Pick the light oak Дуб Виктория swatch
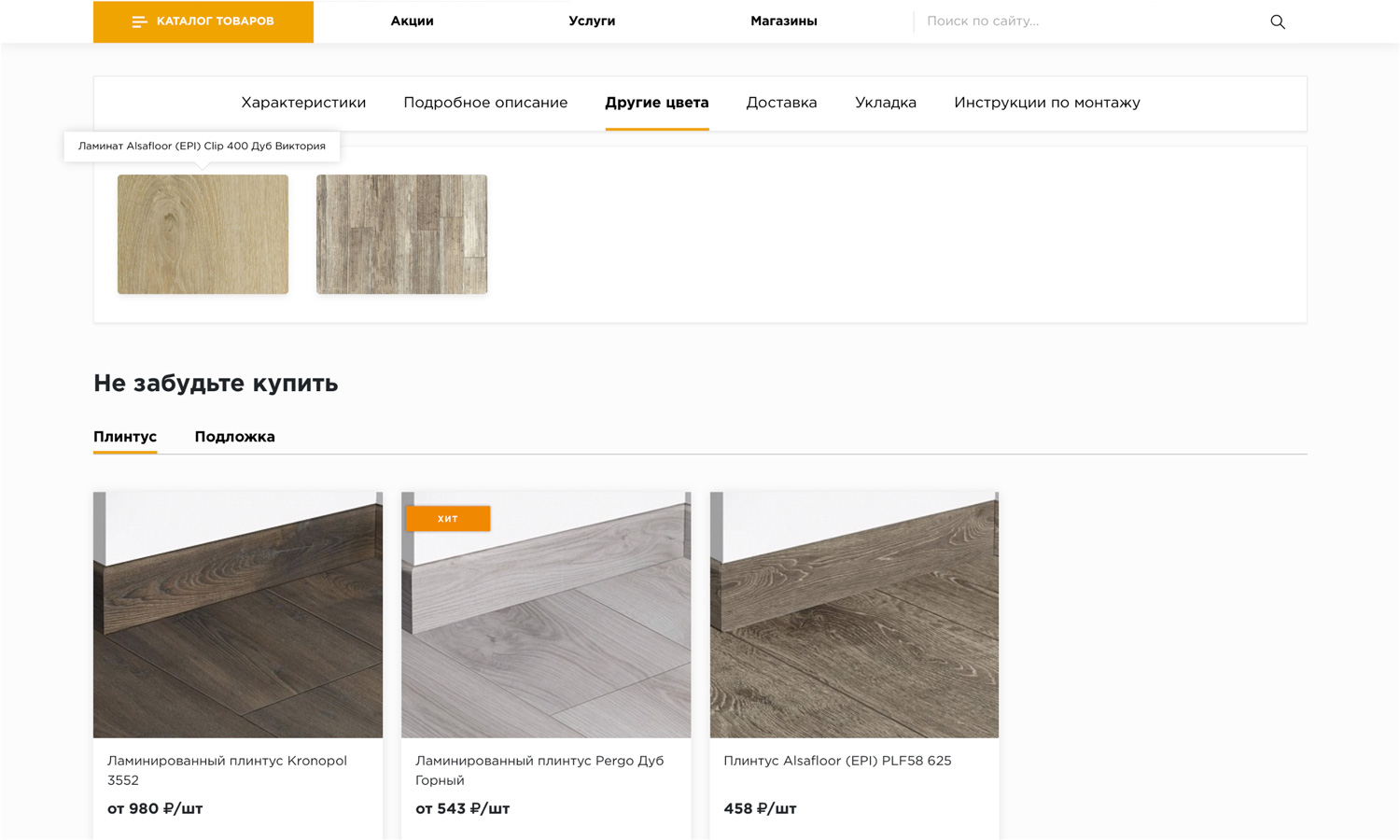This screenshot has height=840, width=1400. [203, 234]
